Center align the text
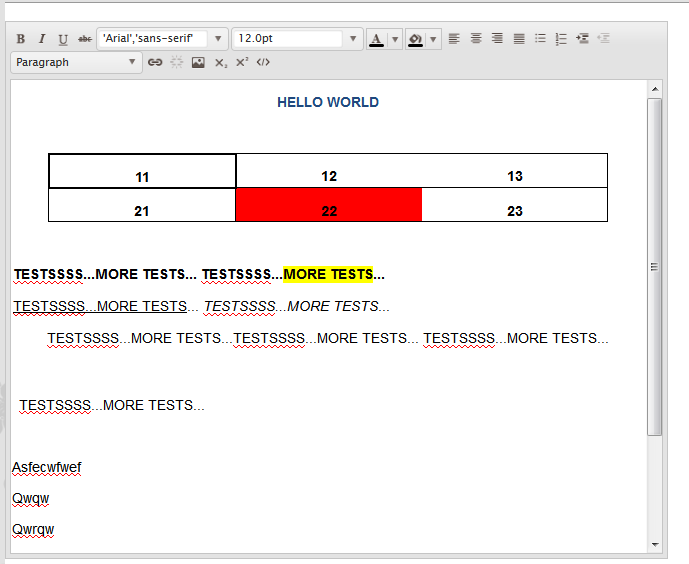 pyautogui.click(x=476, y=39)
